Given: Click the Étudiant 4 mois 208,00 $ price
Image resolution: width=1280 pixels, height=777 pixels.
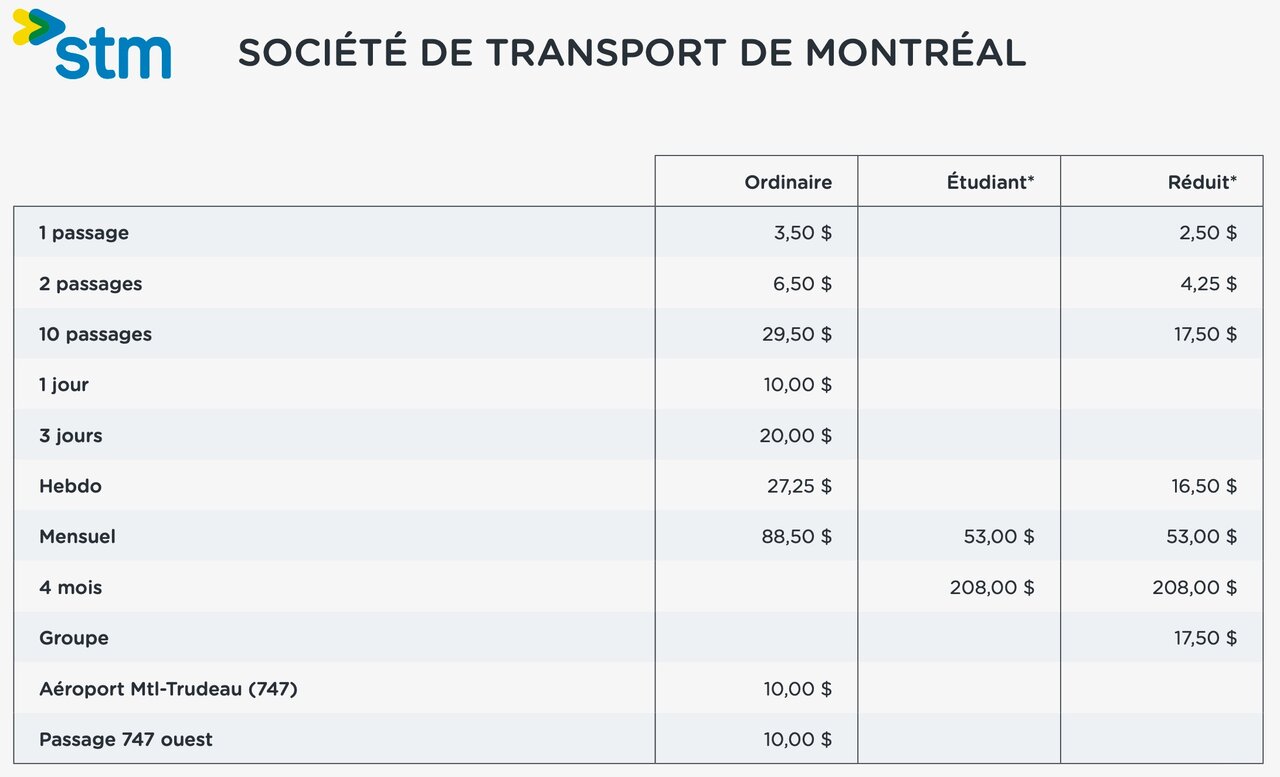Looking at the screenshot, I should click(992, 588).
